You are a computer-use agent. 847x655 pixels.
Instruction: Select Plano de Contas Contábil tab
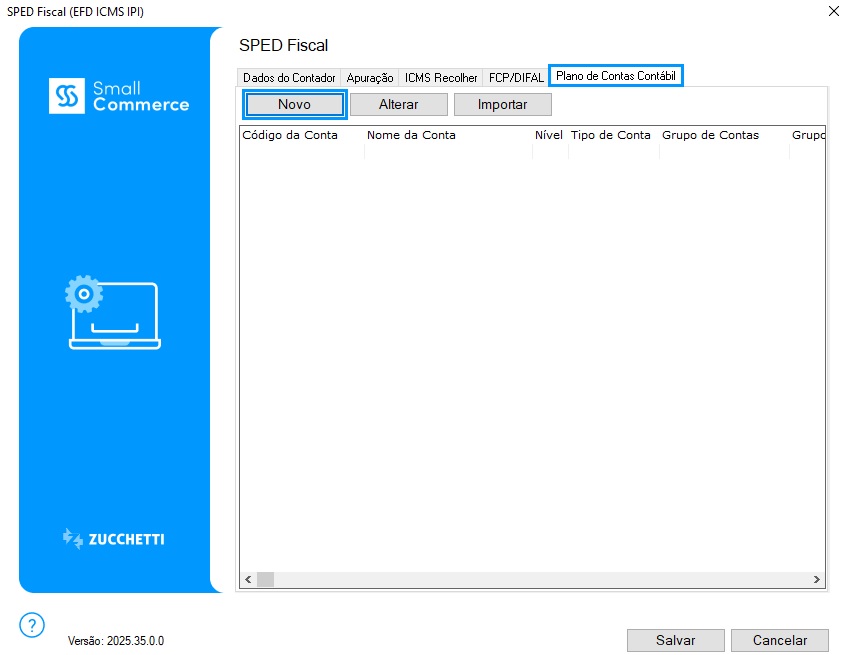[x=616, y=76]
